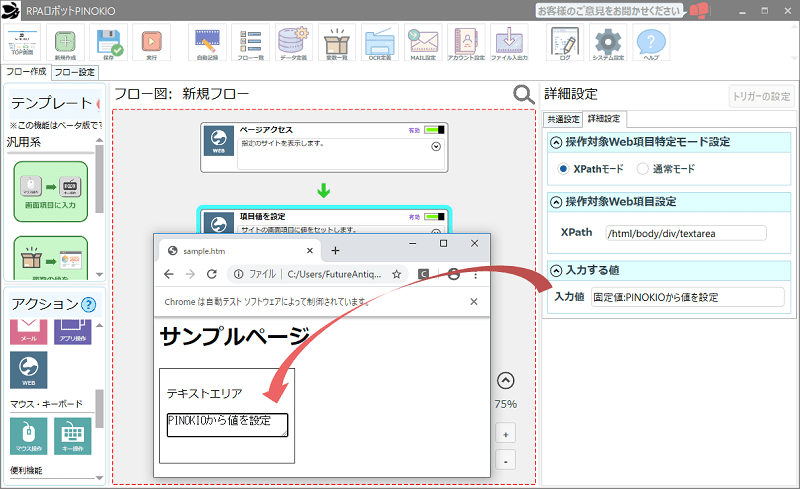Open システム設定 gear icon
This screenshot has width=800, height=489.
(x=608, y=43)
